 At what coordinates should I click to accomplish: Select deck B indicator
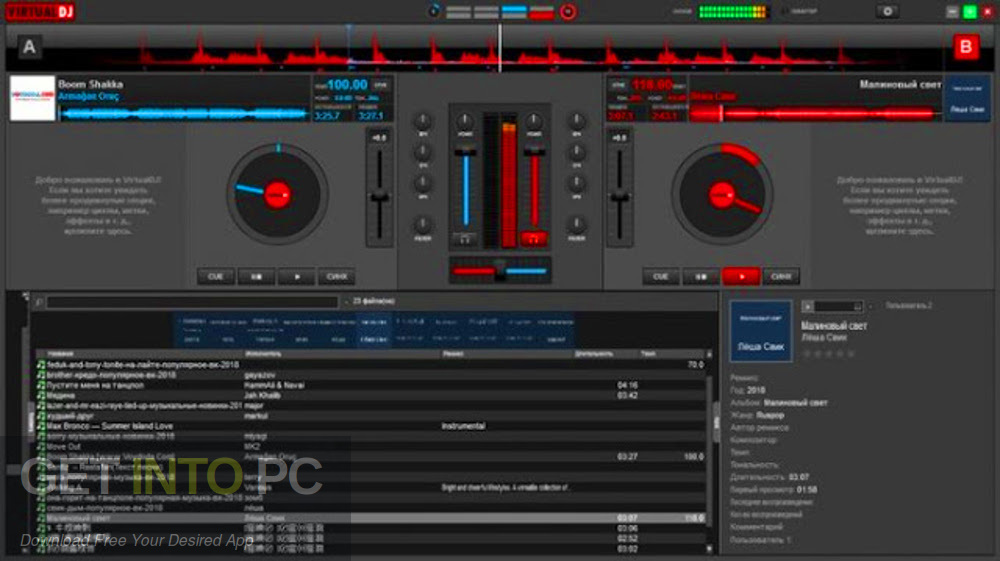[x=966, y=47]
